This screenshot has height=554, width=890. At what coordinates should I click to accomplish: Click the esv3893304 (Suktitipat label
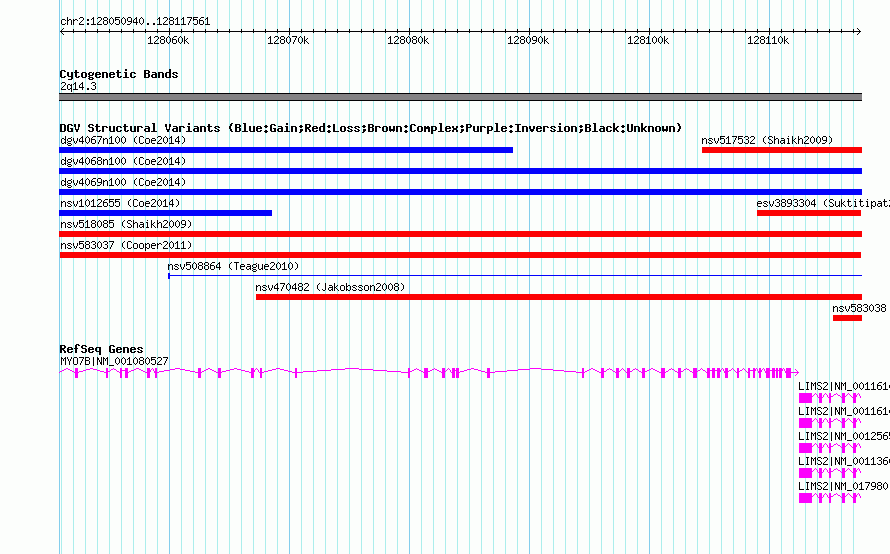[x=823, y=203]
